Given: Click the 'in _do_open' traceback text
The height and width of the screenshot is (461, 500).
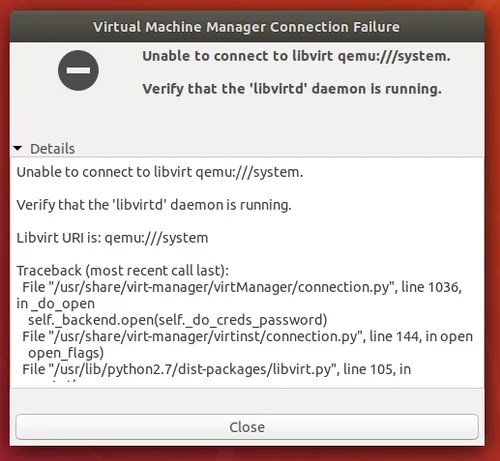Looking at the screenshot, I should 56,304.
